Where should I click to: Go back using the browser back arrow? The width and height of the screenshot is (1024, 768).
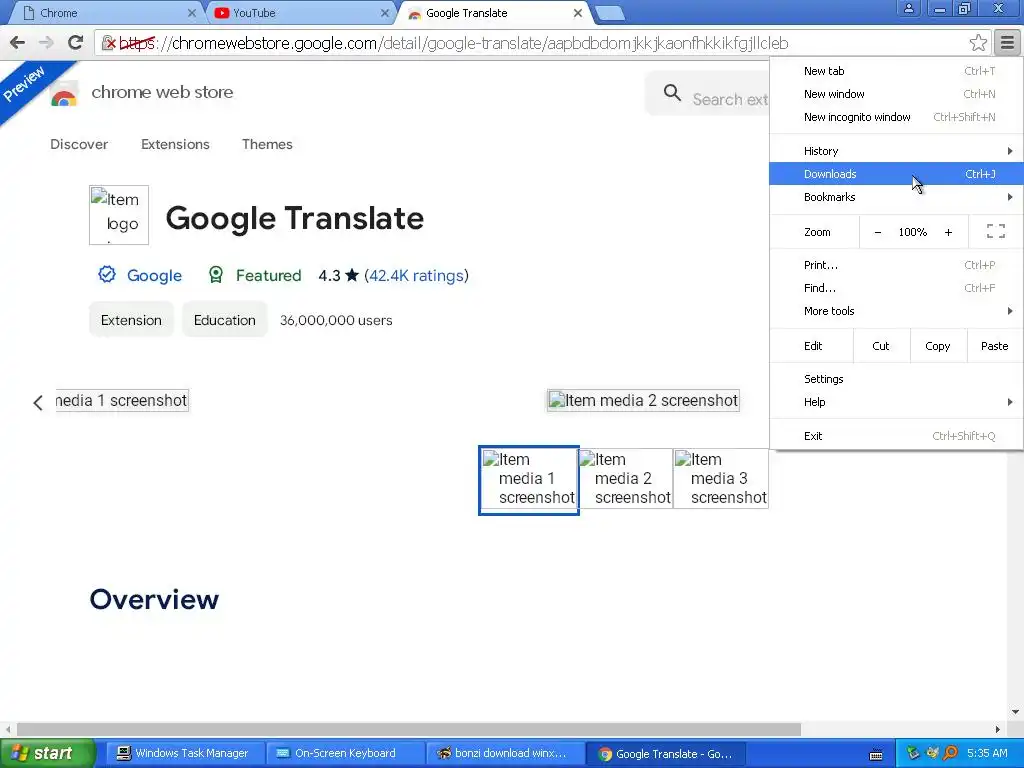tap(18, 43)
